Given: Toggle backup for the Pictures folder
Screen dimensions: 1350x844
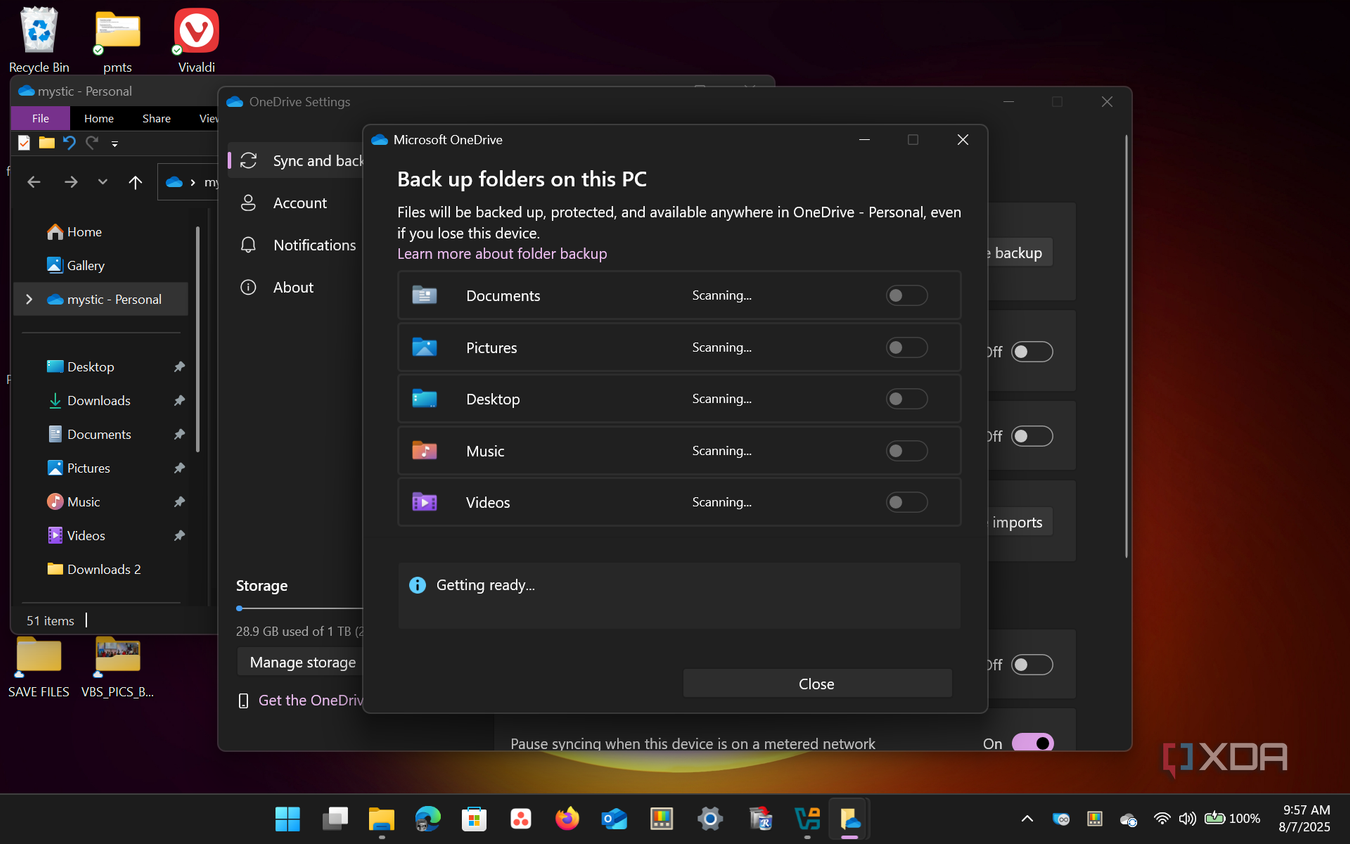Looking at the screenshot, I should pos(907,347).
